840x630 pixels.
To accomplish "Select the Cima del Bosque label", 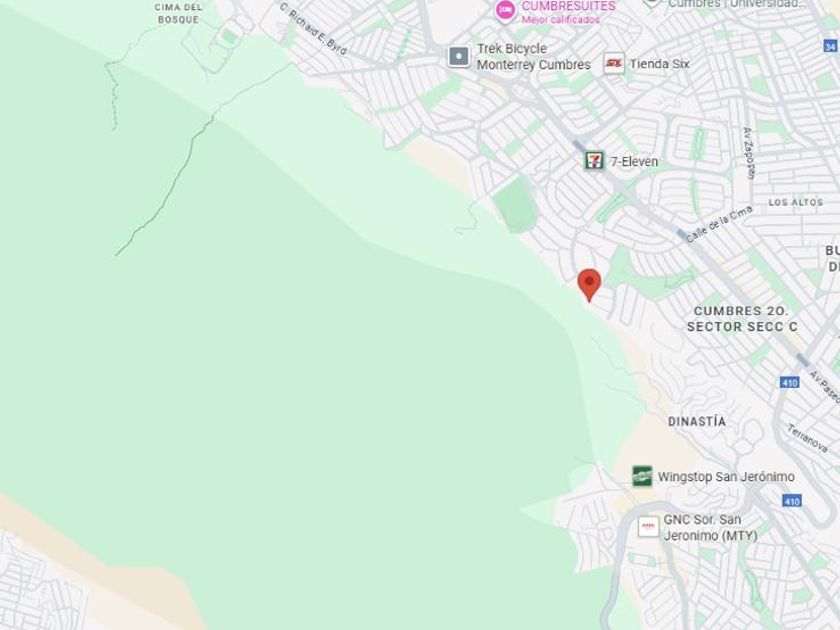I will tap(178, 14).
